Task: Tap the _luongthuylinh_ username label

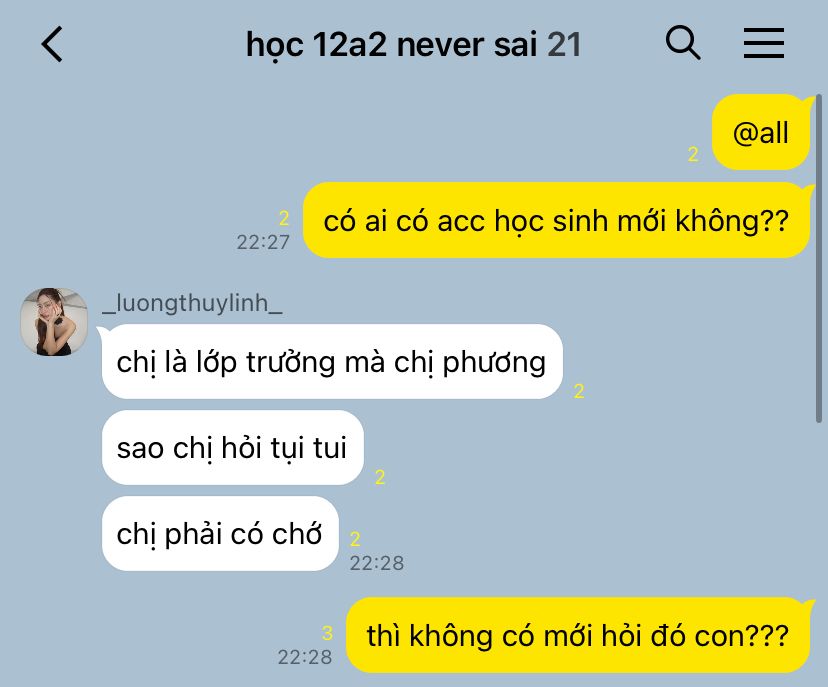Action: 192,303
